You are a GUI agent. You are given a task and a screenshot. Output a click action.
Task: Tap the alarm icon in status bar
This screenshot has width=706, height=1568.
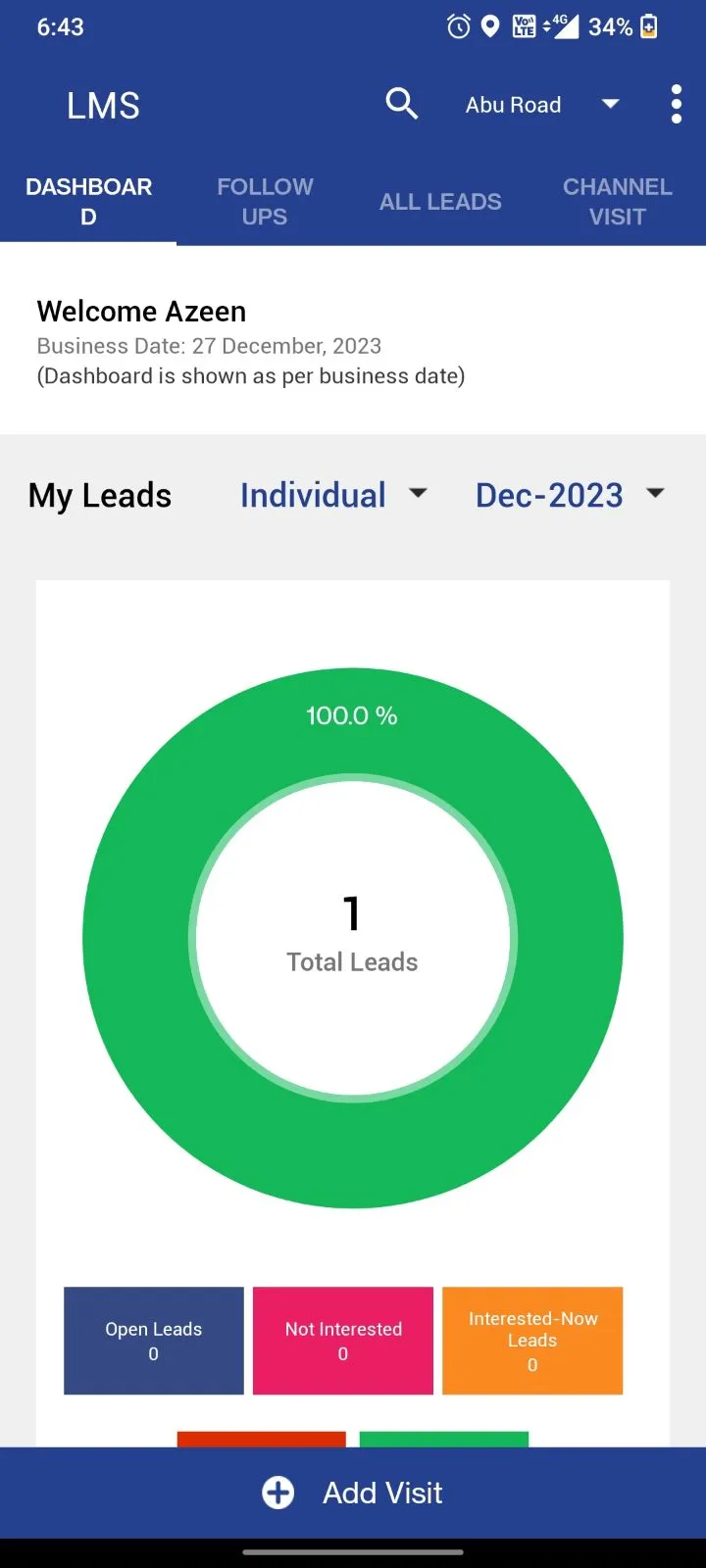click(x=458, y=26)
